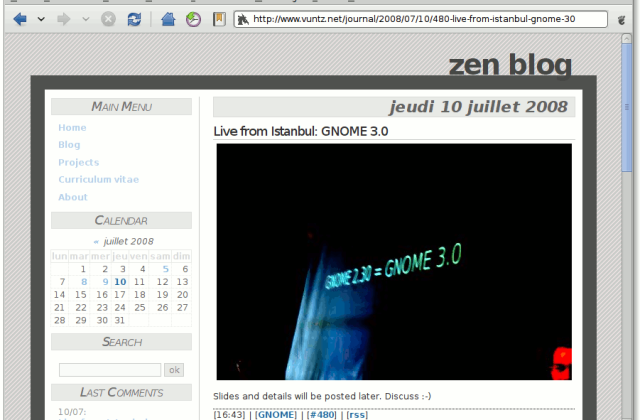The height and width of the screenshot is (420, 640).
Task: Click the Calendar heading
Action: click(121, 220)
